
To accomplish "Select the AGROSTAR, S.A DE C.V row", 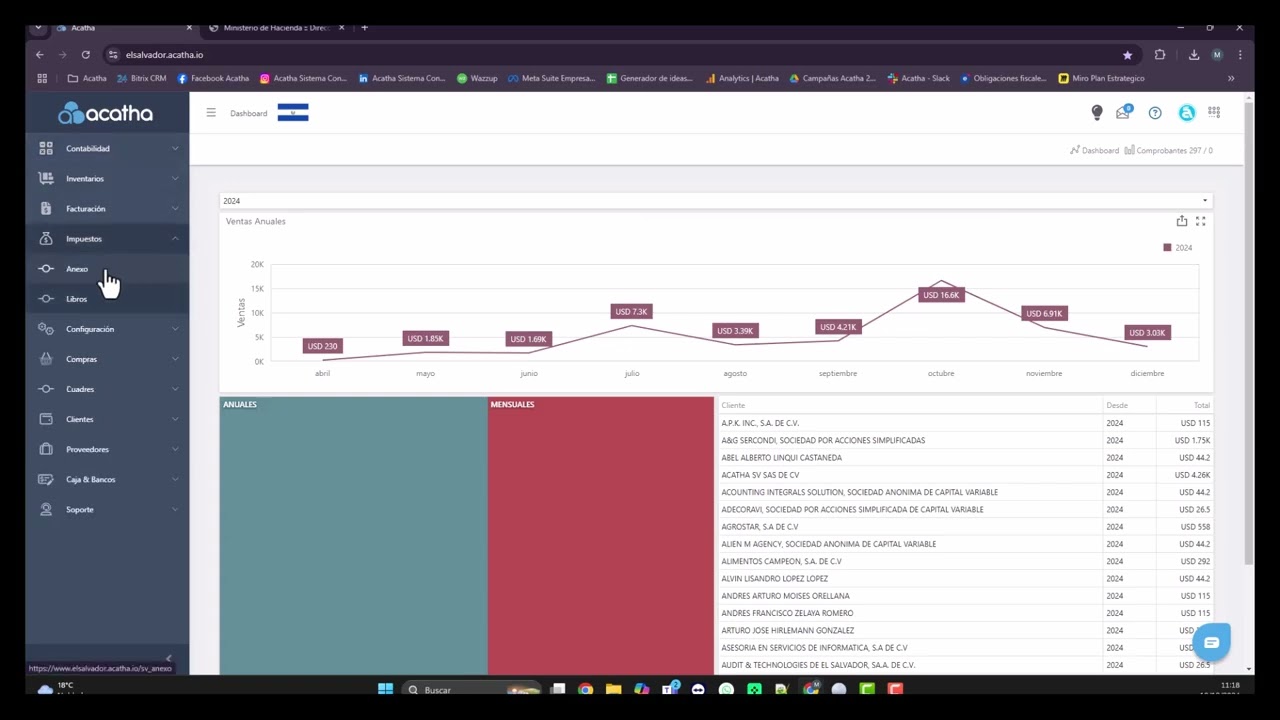I will [965, 527].
